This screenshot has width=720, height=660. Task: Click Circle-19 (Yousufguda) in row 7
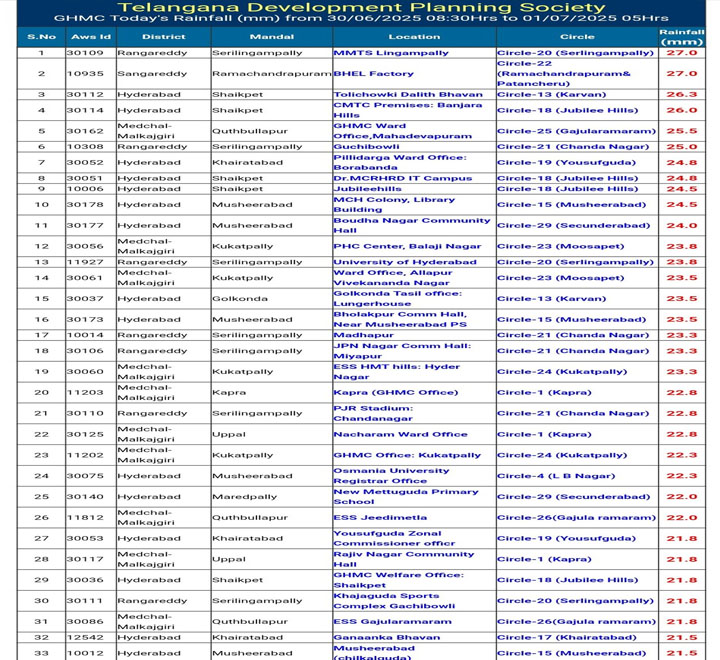[566, 163]
